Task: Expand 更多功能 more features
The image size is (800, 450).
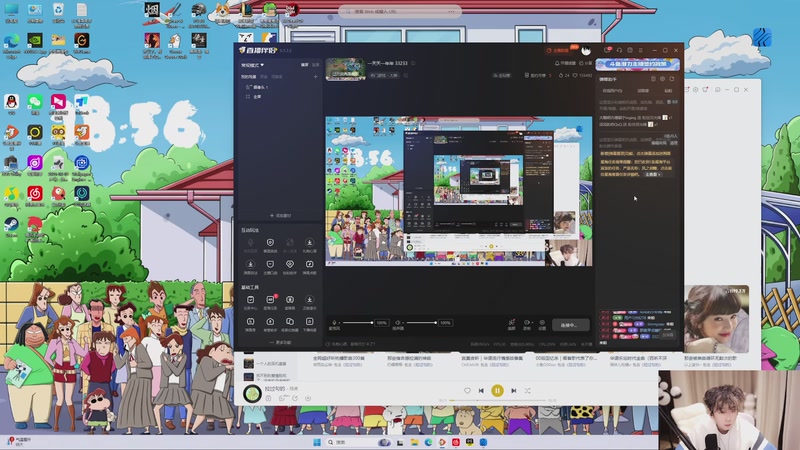Action: tap(280, 342)
